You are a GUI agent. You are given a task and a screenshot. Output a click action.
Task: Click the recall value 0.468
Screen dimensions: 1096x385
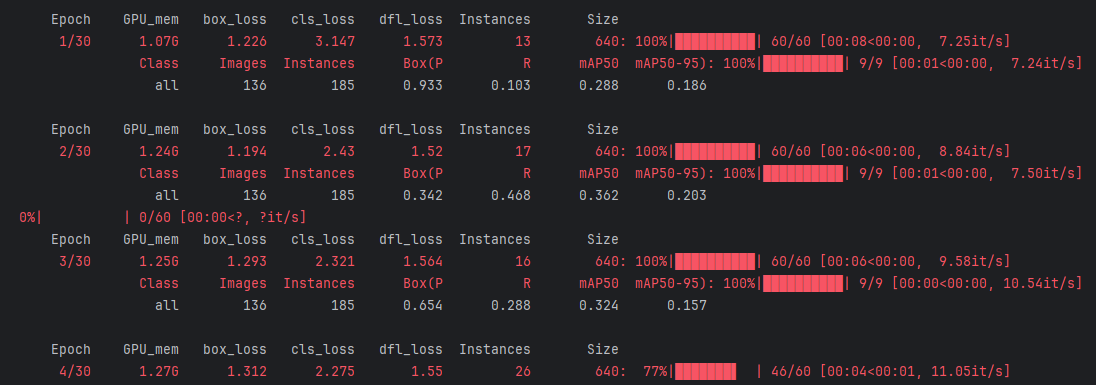pyautogui.click(x=510, y=196)
